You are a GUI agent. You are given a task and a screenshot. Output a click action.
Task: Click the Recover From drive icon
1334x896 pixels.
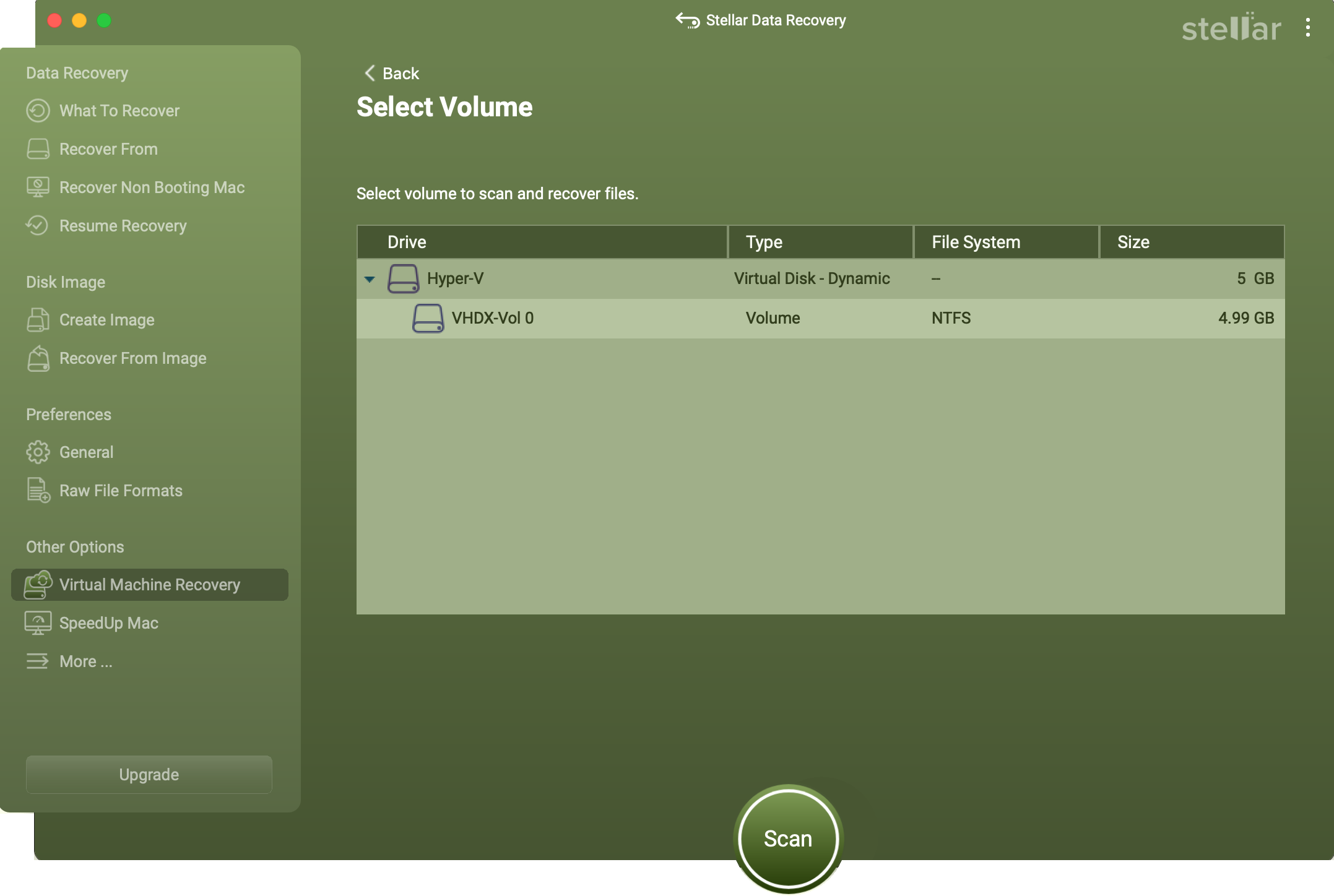pos(38,149)
